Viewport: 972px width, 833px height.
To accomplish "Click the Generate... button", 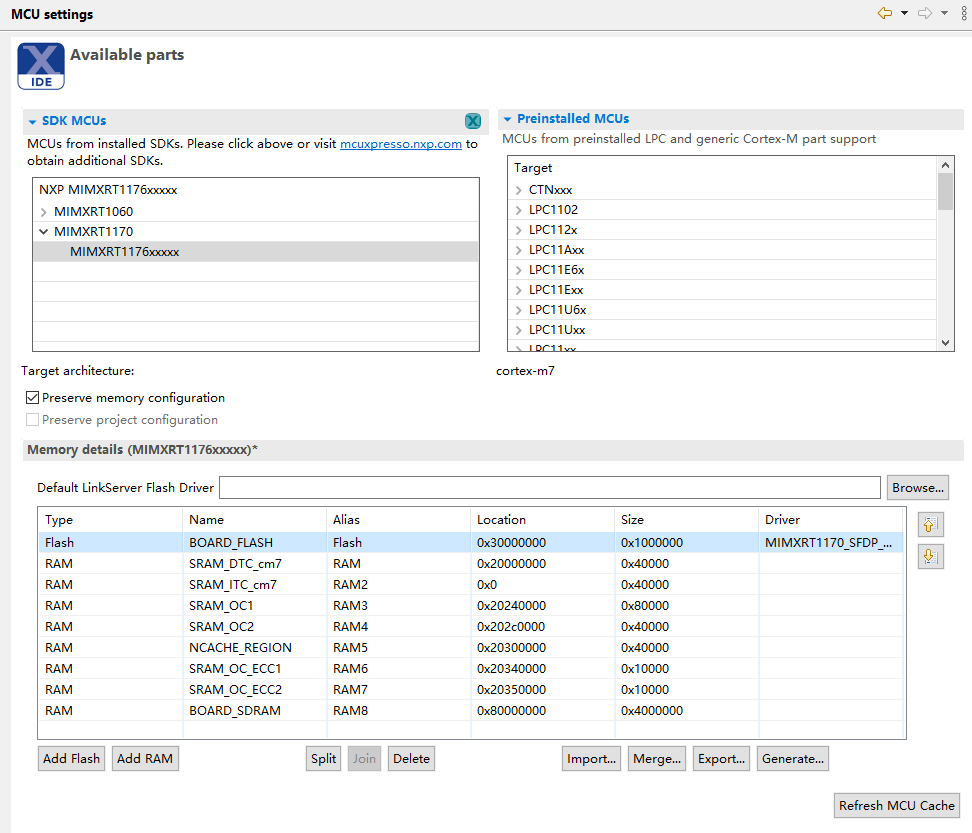I will (x=793, y=759).
